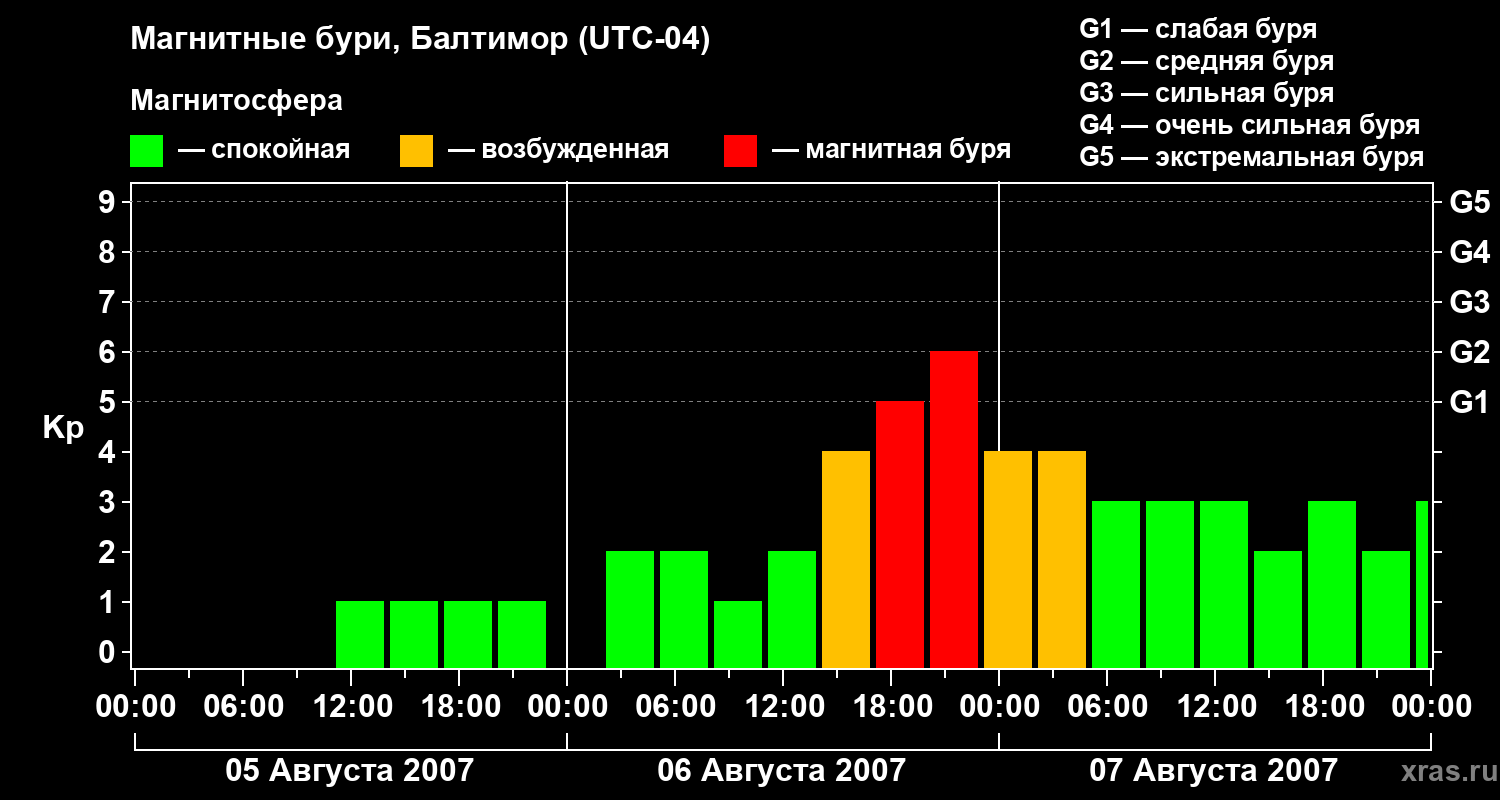
Task: Click the Kp 1 green bar on 06 August
Action: tap(738, 635)
